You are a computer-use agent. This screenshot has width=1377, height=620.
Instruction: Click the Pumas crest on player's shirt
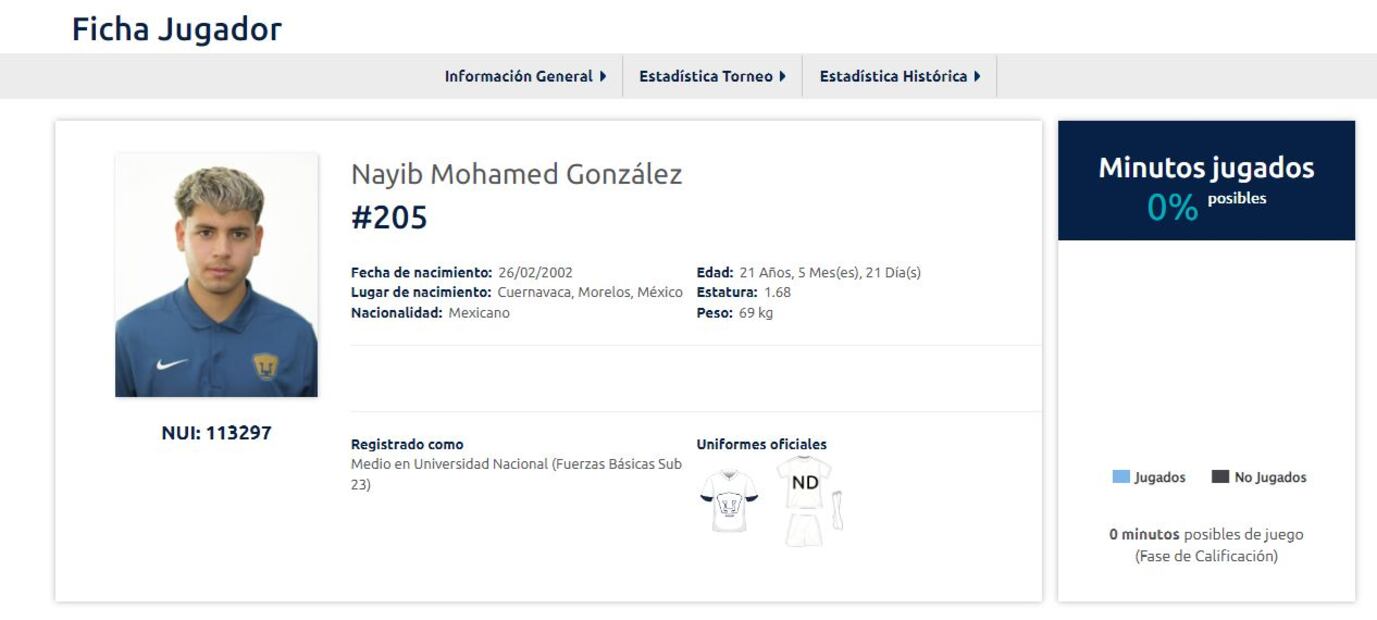265,366
